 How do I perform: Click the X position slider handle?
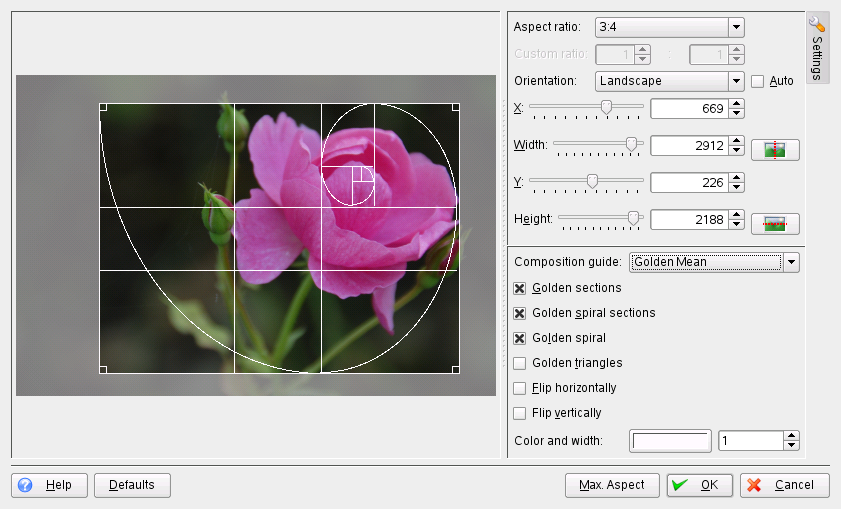point(606,107)
